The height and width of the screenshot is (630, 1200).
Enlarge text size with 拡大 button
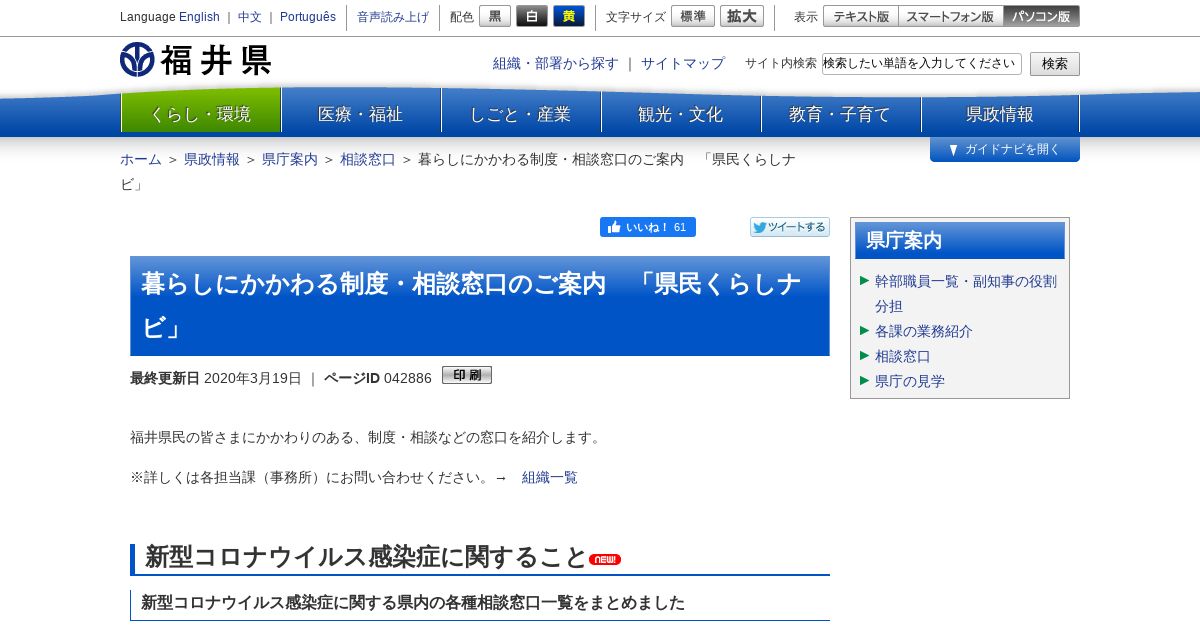click(x=742, y=16)
